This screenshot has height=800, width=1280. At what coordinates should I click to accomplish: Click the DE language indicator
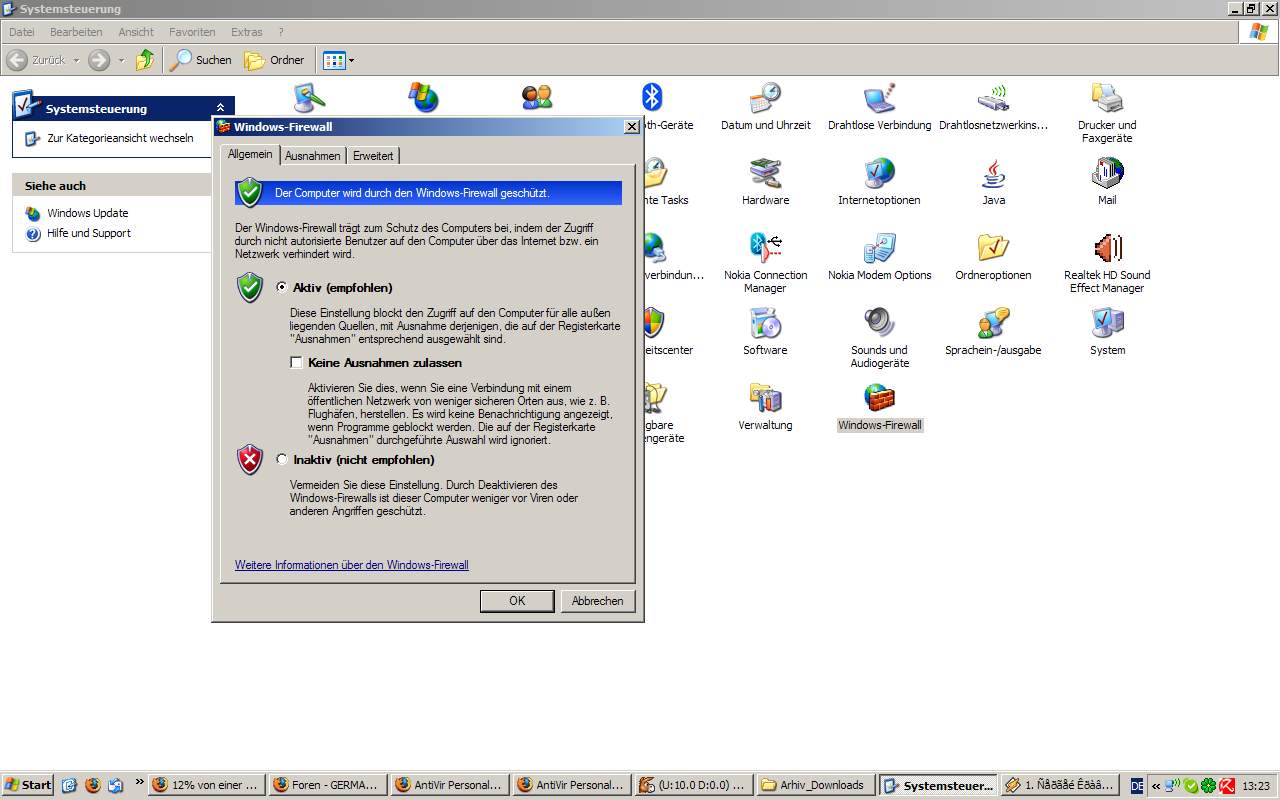1137,786
